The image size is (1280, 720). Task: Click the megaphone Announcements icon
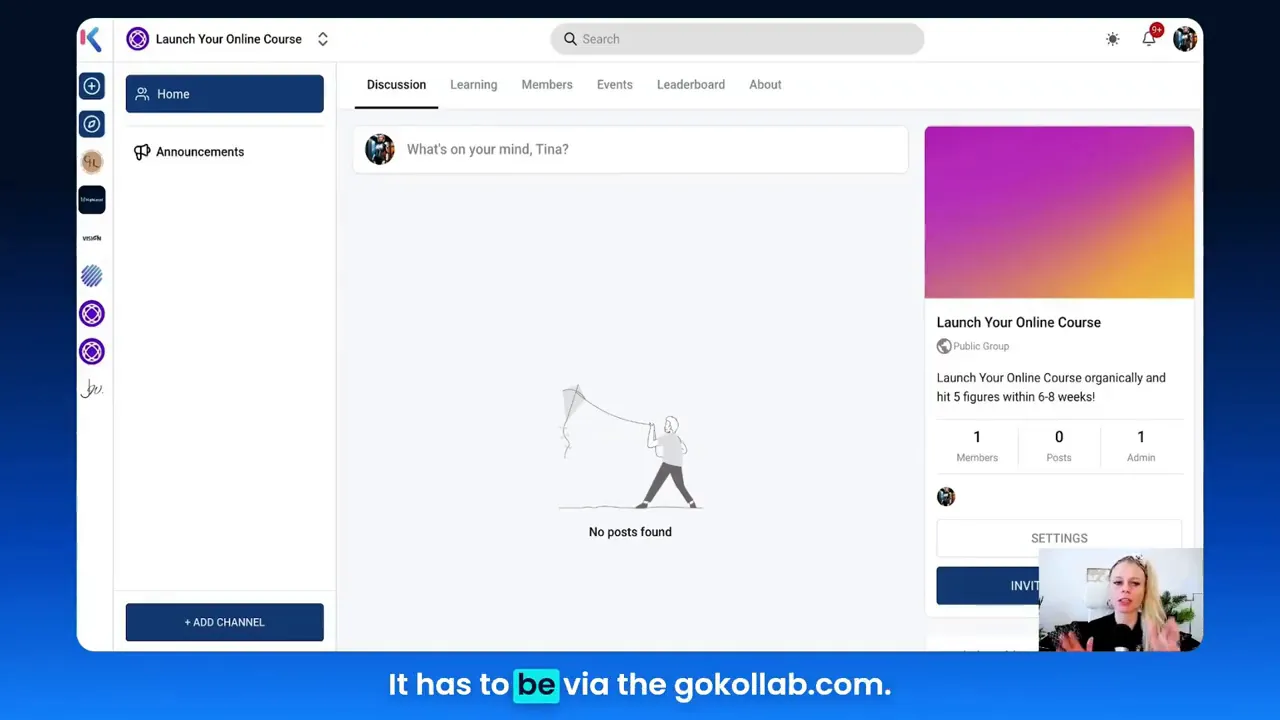tap(142, 152)
